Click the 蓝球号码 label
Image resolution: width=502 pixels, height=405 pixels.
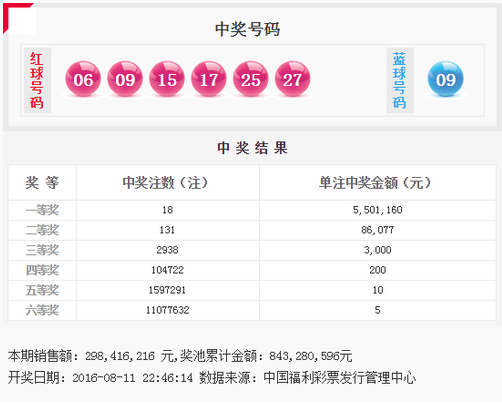[400, 80]
